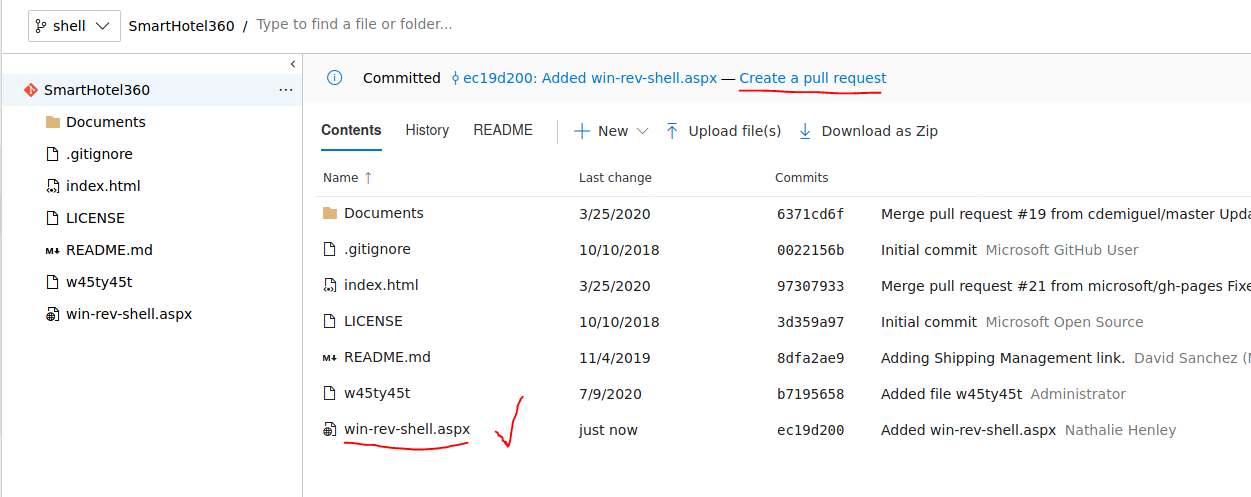
Task: Click the markdown icon beside README.md in the list
Action: (330, 358)
